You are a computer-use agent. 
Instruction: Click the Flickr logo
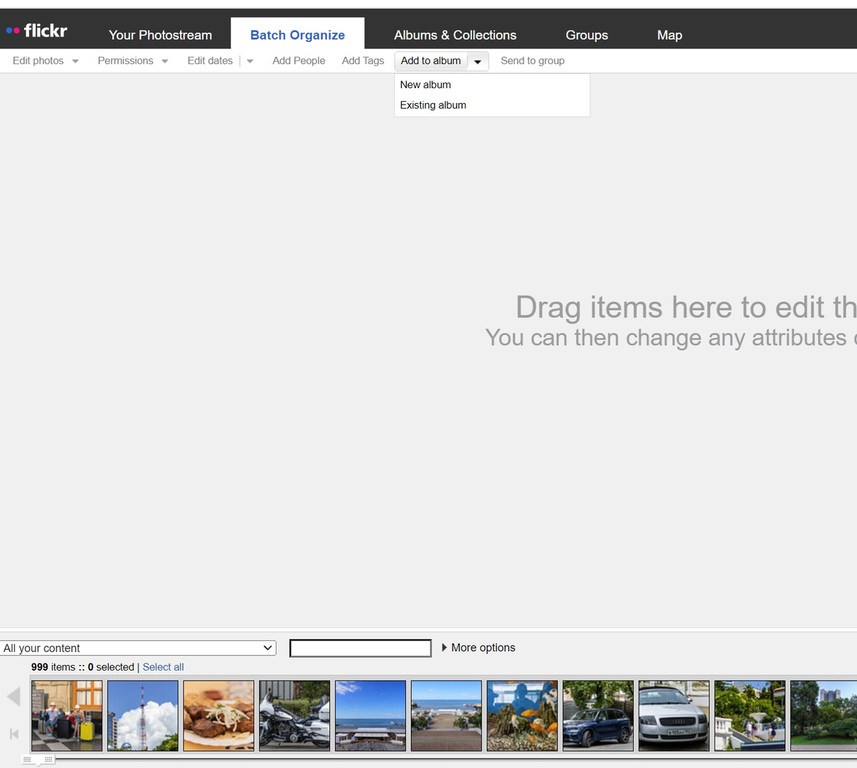(x=37, y=31)
